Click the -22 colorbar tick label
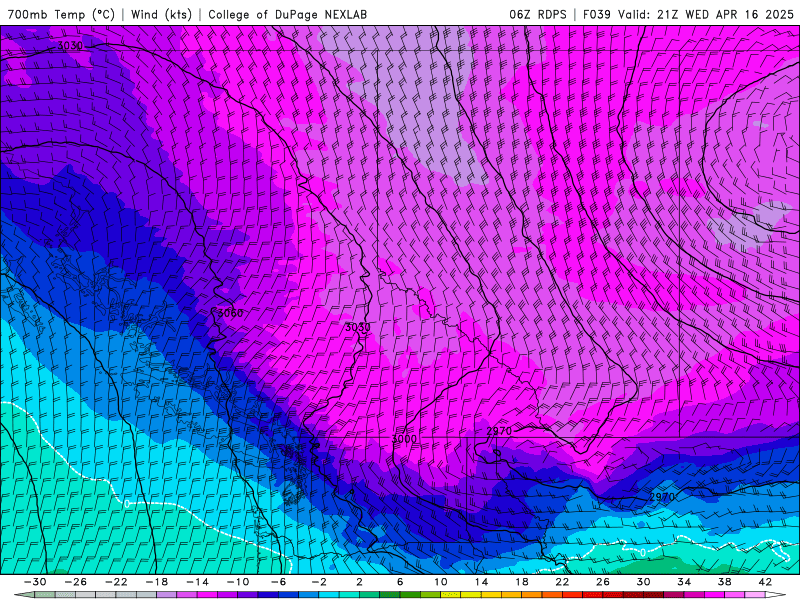 coord(116,582)
